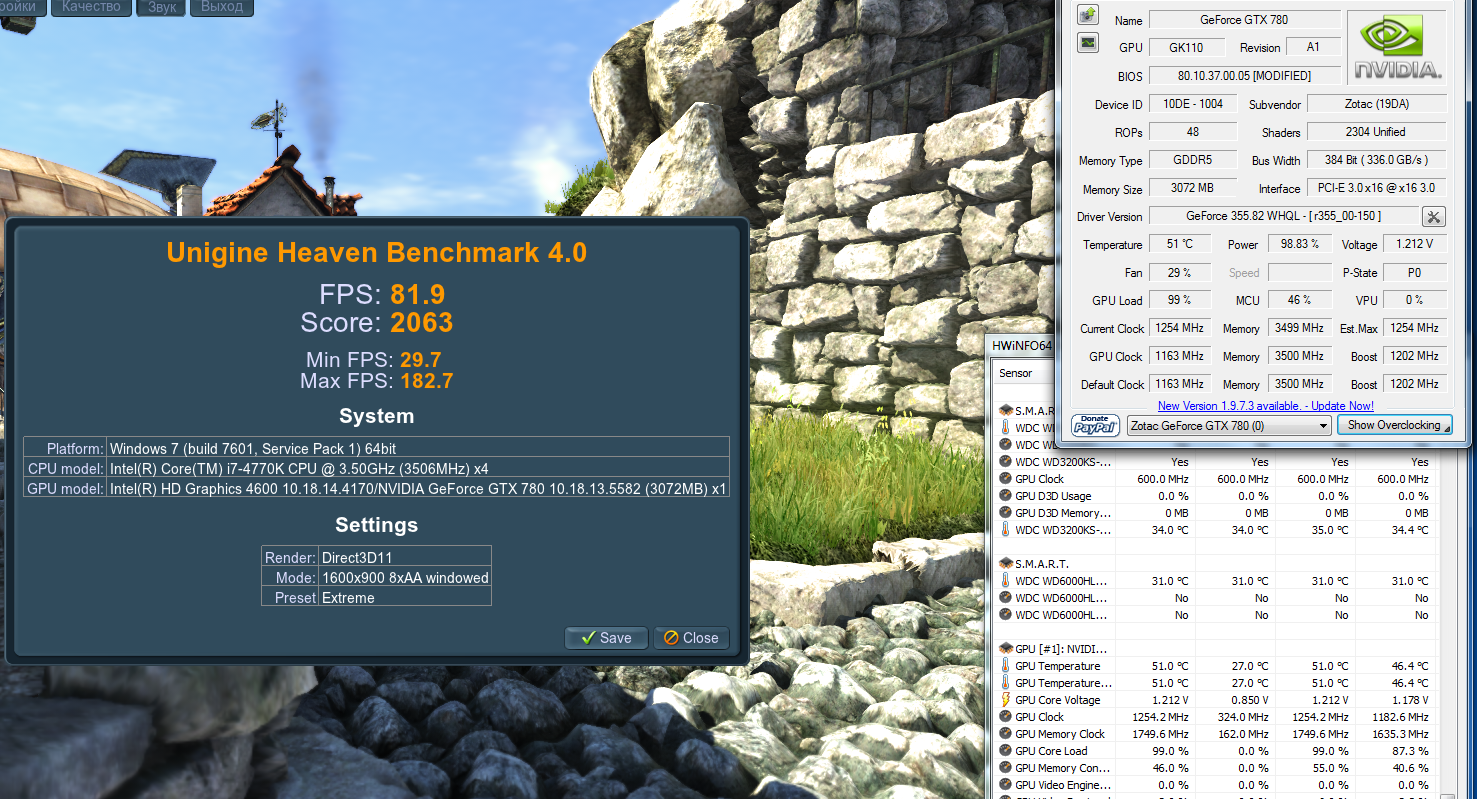Click the icon beside GPU D3D Usage
Viewport: 1477px width, 799px height.
coord(1005,496)
